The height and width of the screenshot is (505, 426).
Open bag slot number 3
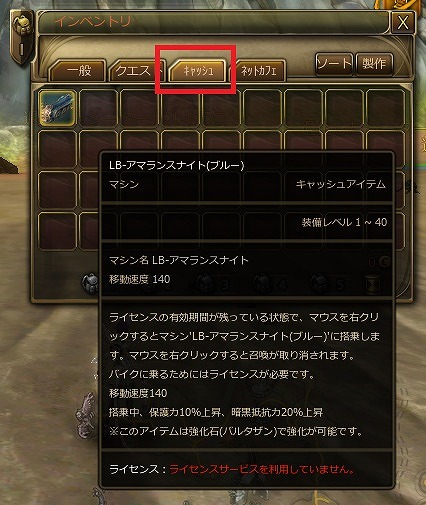tap(211, 284)
